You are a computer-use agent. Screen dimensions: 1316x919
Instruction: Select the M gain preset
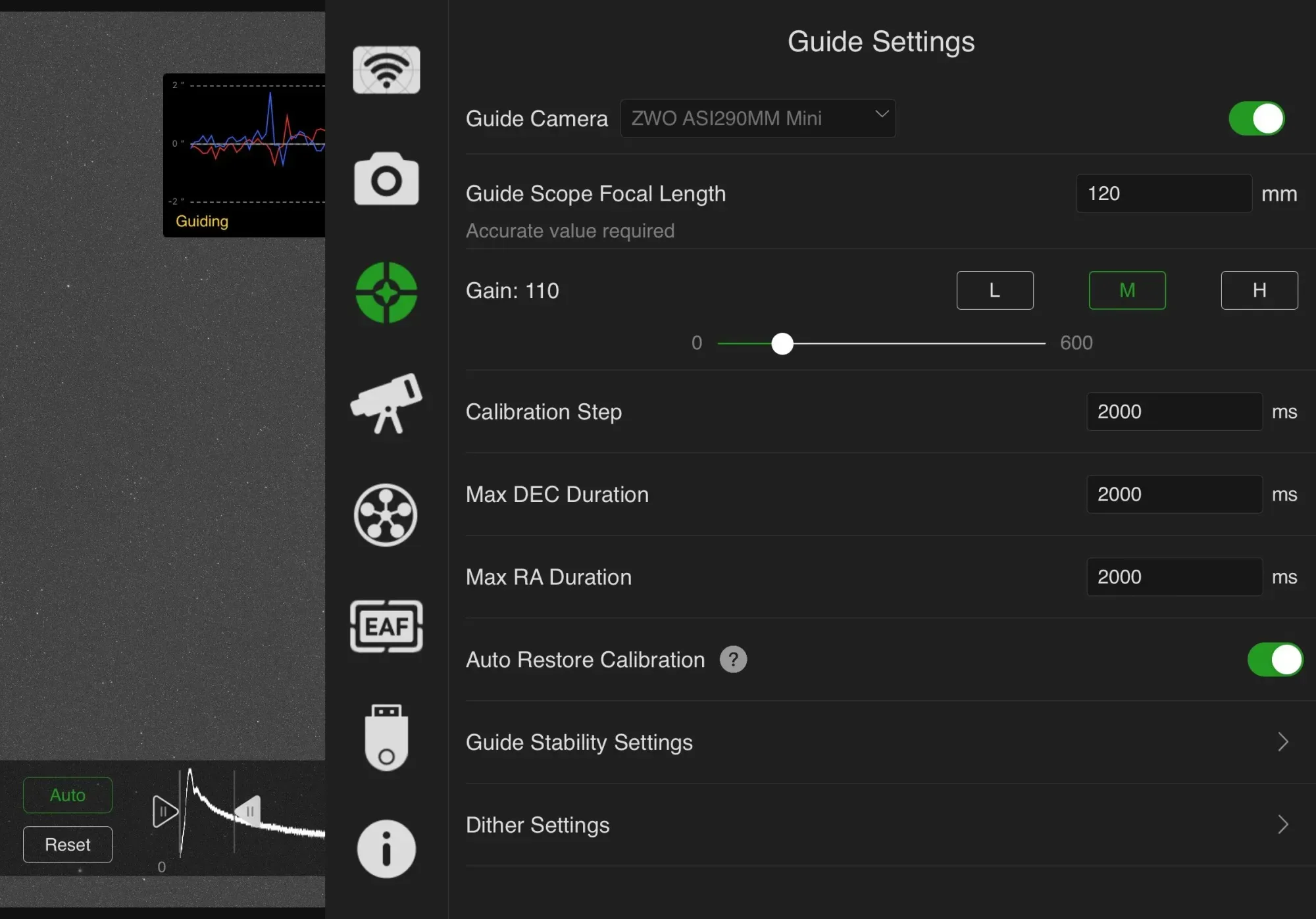[x=1126, y=290]
